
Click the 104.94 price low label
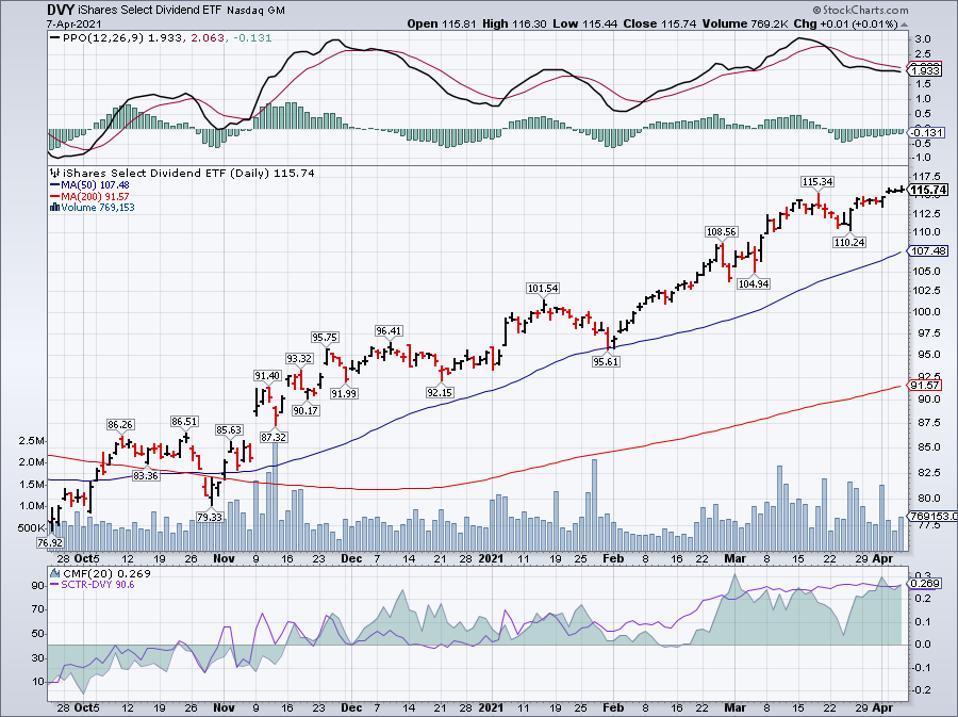(x=753, y=284)
